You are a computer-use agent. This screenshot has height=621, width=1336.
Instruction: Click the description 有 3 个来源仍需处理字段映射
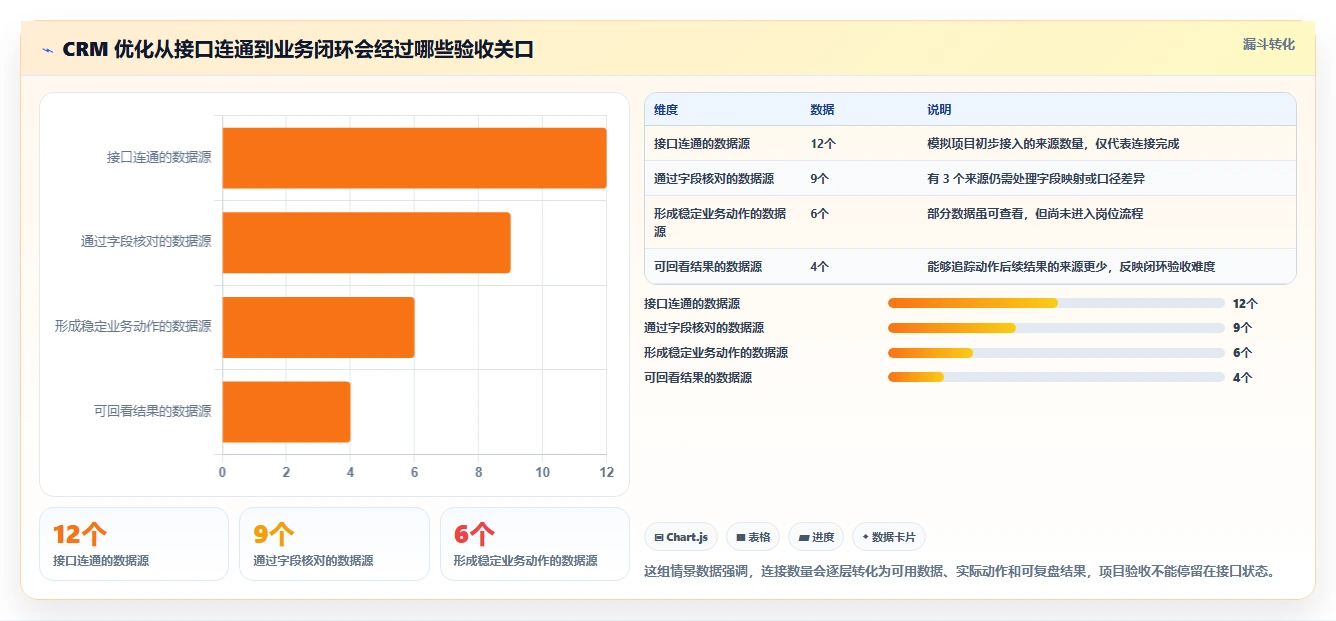coord(1036,179)
